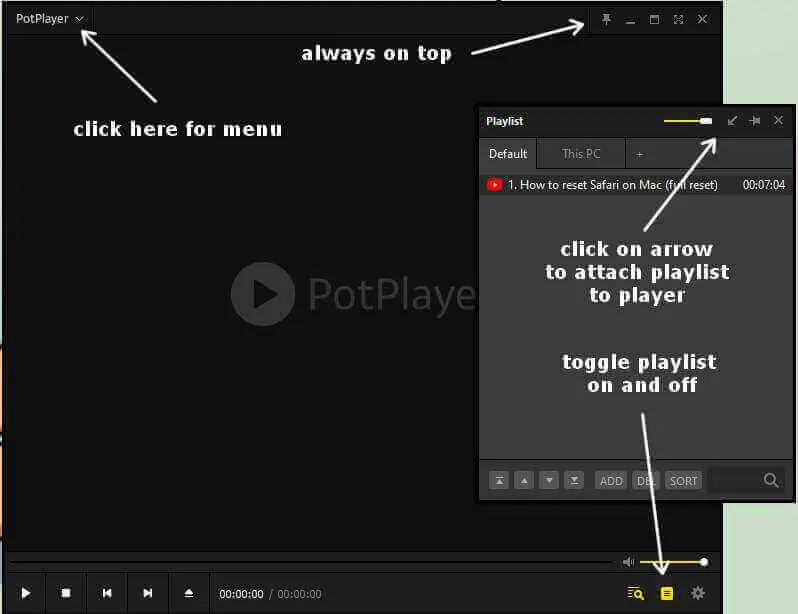This screenshot has width=798, height=614.
Task: Stop playback with the Stop button
Action: [66, 593]
